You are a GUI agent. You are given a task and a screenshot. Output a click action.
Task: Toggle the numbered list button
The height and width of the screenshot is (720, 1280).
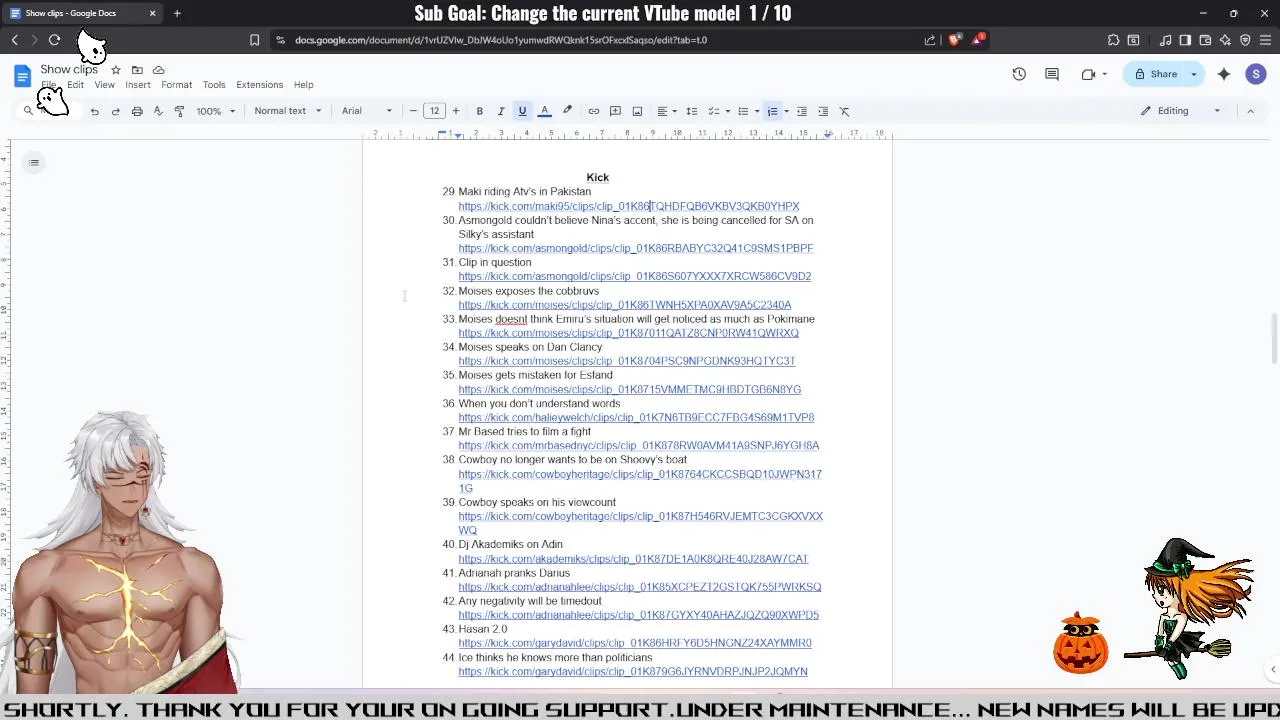(x=772, y=111)
